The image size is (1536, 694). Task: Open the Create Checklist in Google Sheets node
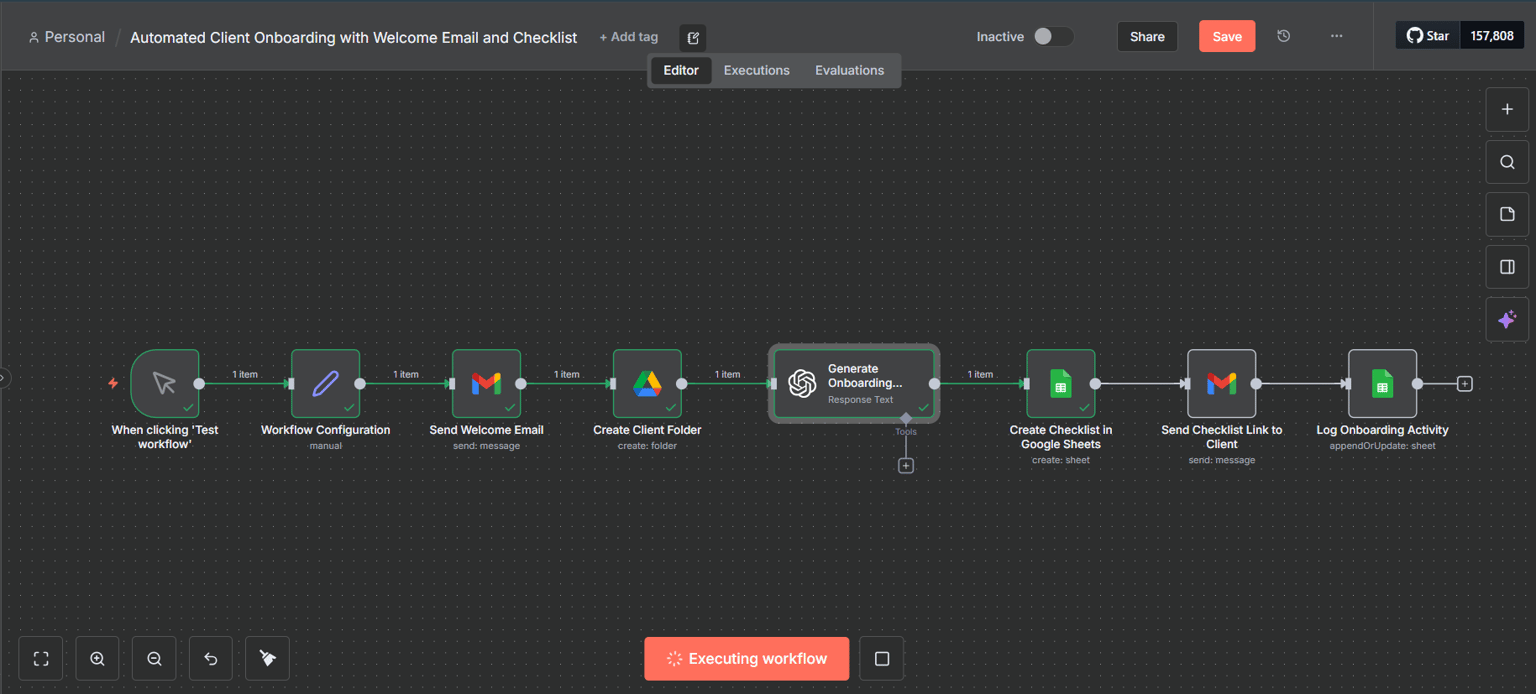pos(1061,383)
